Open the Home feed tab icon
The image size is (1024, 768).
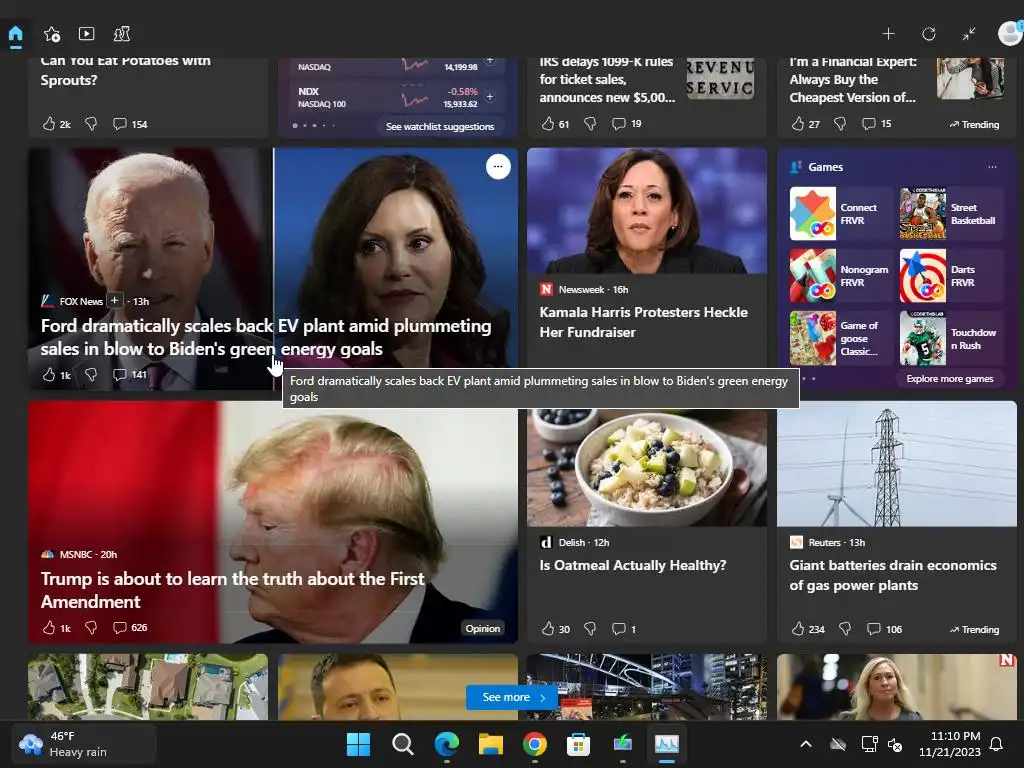[x=16, y=34]
